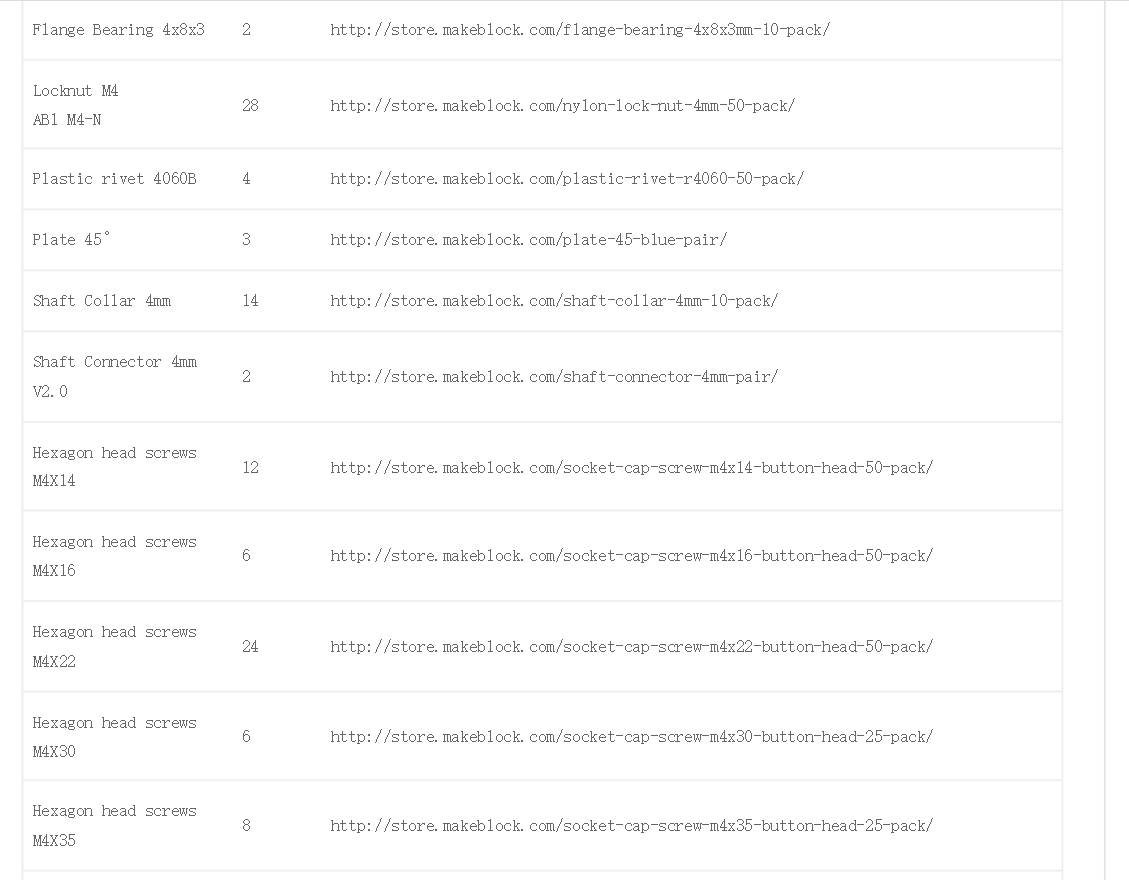The width and height of the screenshot is (1129, 880).
Task: Open the socket-cap-screw-m4x22 URL
Action: point(631,647)
